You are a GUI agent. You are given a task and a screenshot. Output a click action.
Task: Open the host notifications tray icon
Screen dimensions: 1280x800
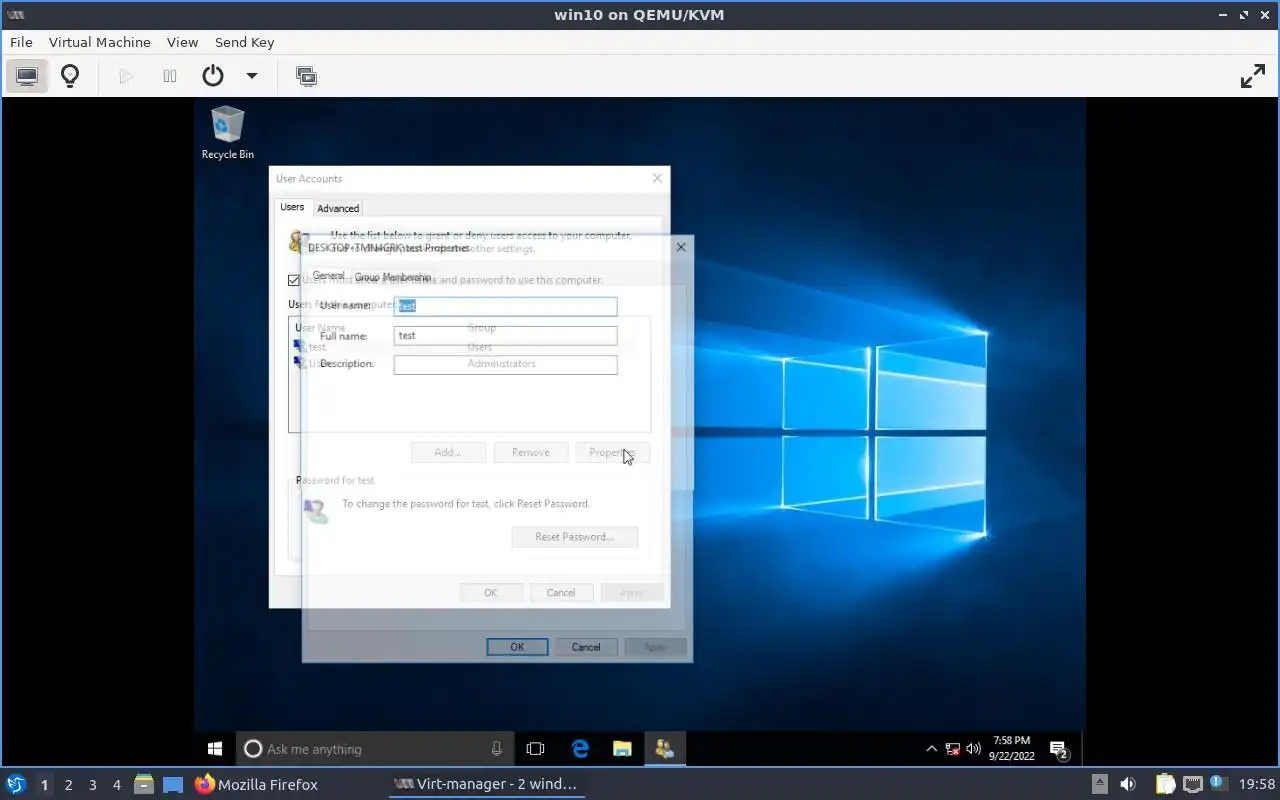pos(1218,784)
